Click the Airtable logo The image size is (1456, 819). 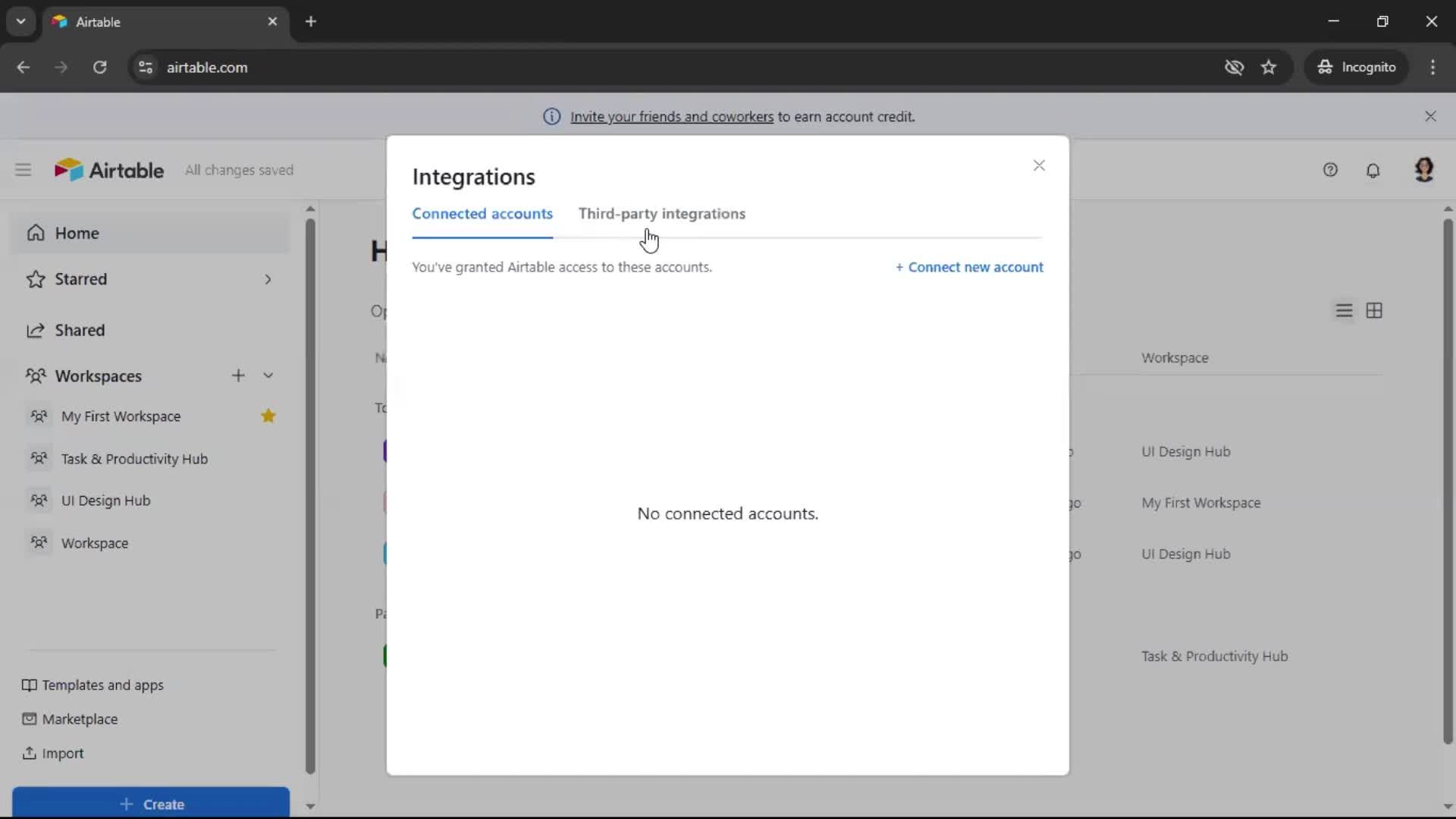pos(109,170)
